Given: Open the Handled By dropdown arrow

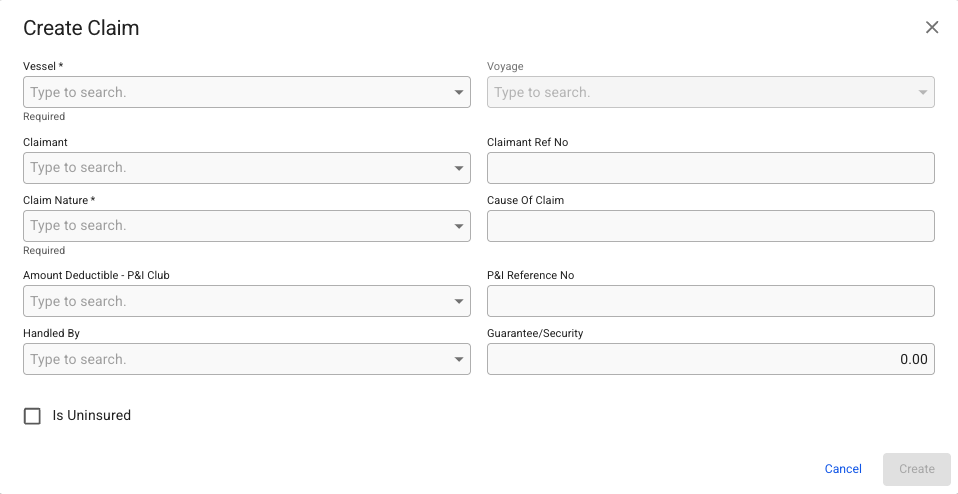Looking at the screenshot, I should tap(459, 360).
